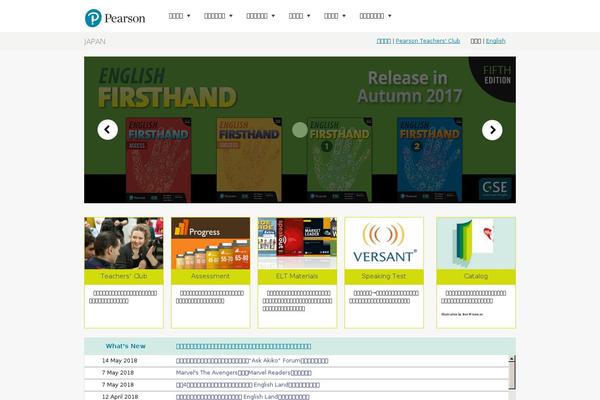Open the Versant logo card
The image size is (600, 400).
[x=384, y=243]
